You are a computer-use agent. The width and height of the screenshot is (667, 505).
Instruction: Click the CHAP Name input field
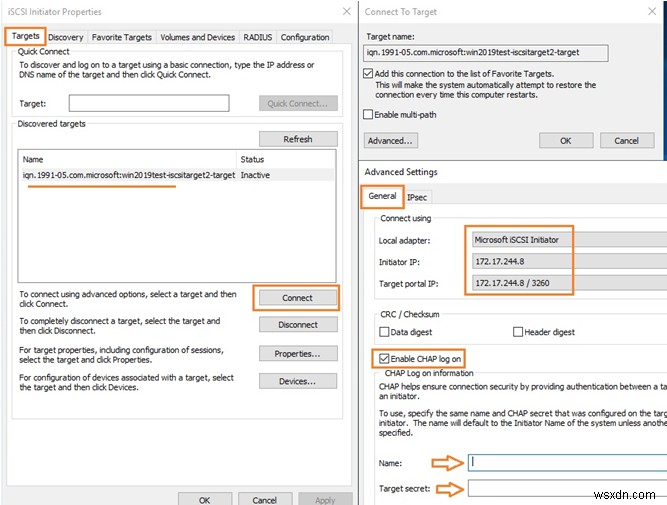click(x=567, y=462)
